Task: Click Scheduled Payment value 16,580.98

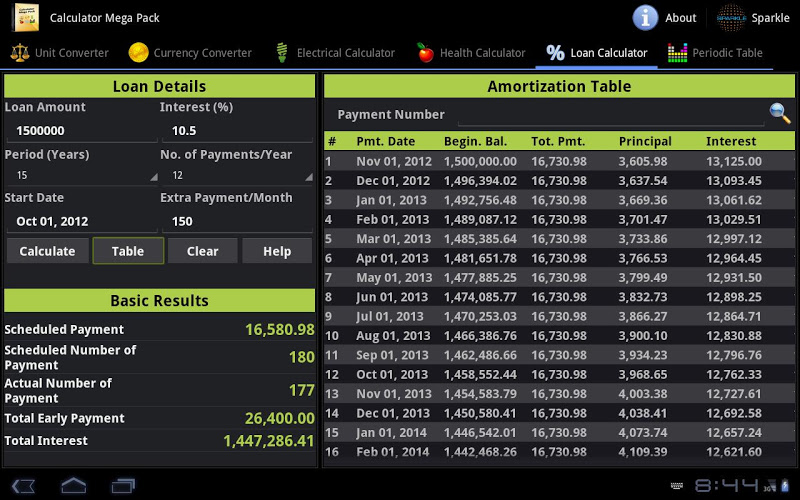Action: pos(280,330)
